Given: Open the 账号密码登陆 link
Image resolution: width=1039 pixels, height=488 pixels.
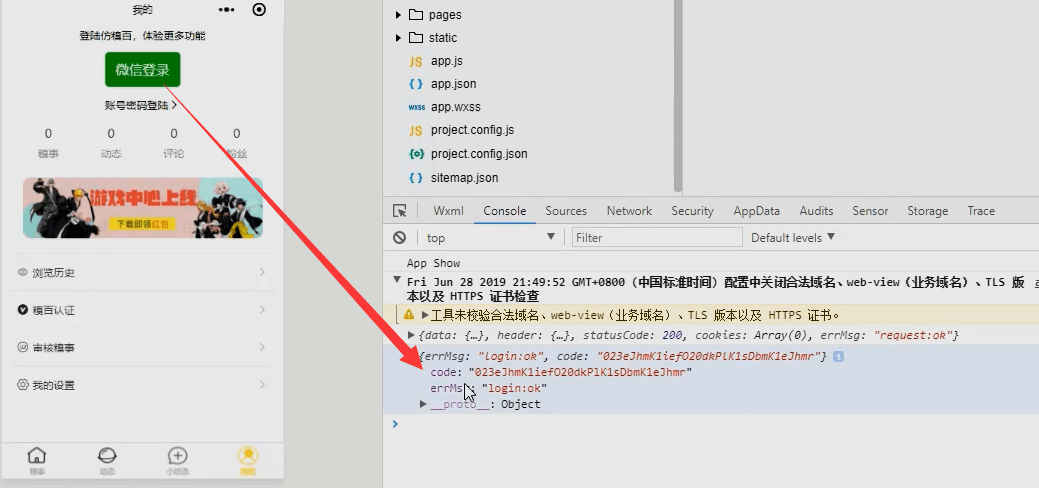Looking at the screenshot, I should (x=140, y=105).
